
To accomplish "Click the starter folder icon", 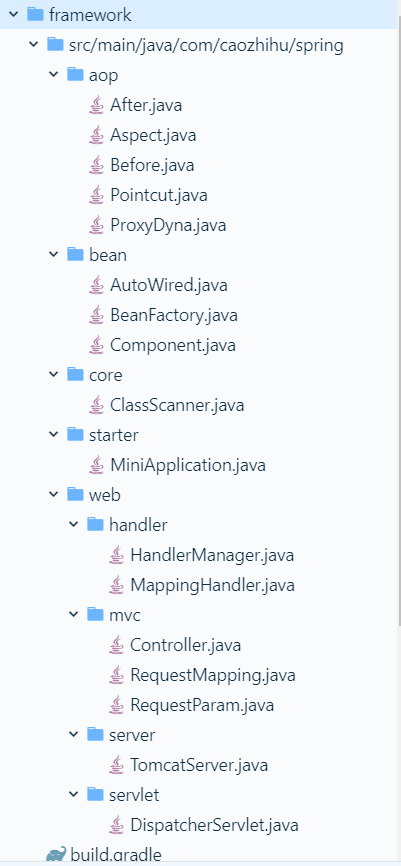I will [x=75, y=434].
